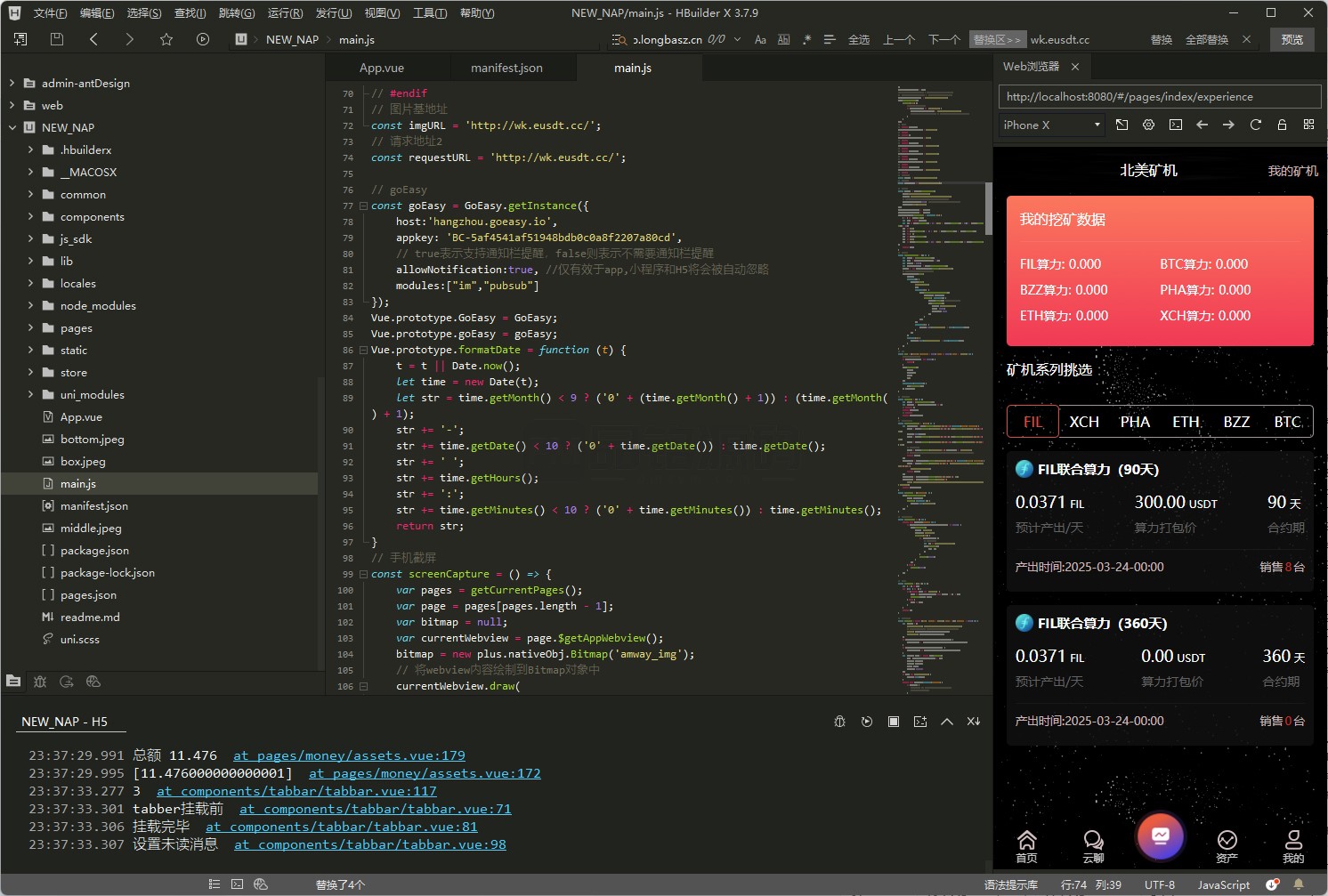Open the browser preview settings gear
Screen dimensions: 1328x896
[1148, 125]
